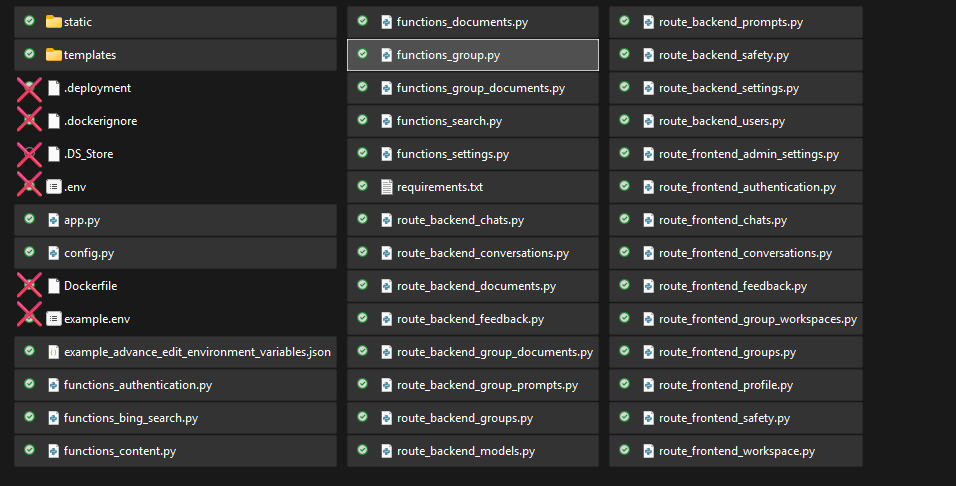Select the .deployment file
This screenshot has width=956, height=486.
click(97, 88)
